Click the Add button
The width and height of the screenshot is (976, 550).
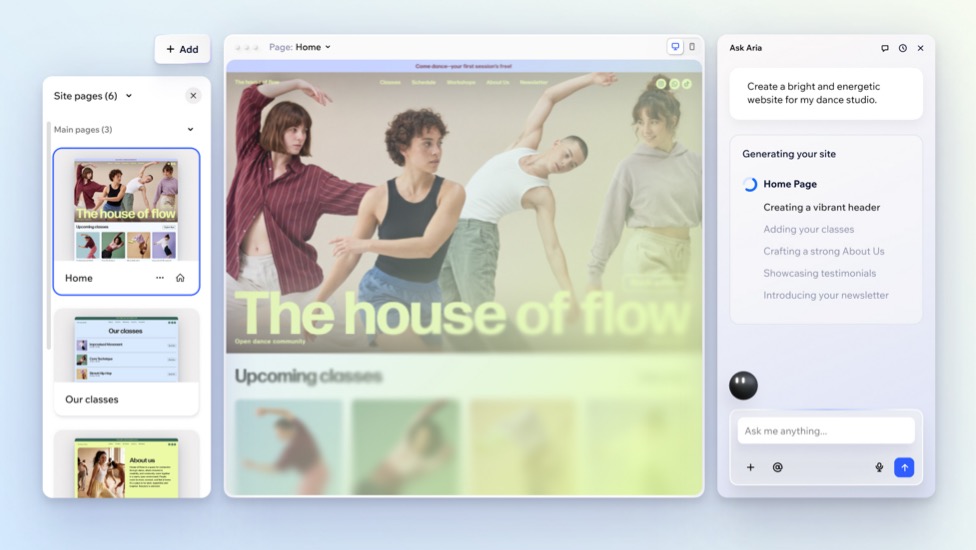[182, 49]
